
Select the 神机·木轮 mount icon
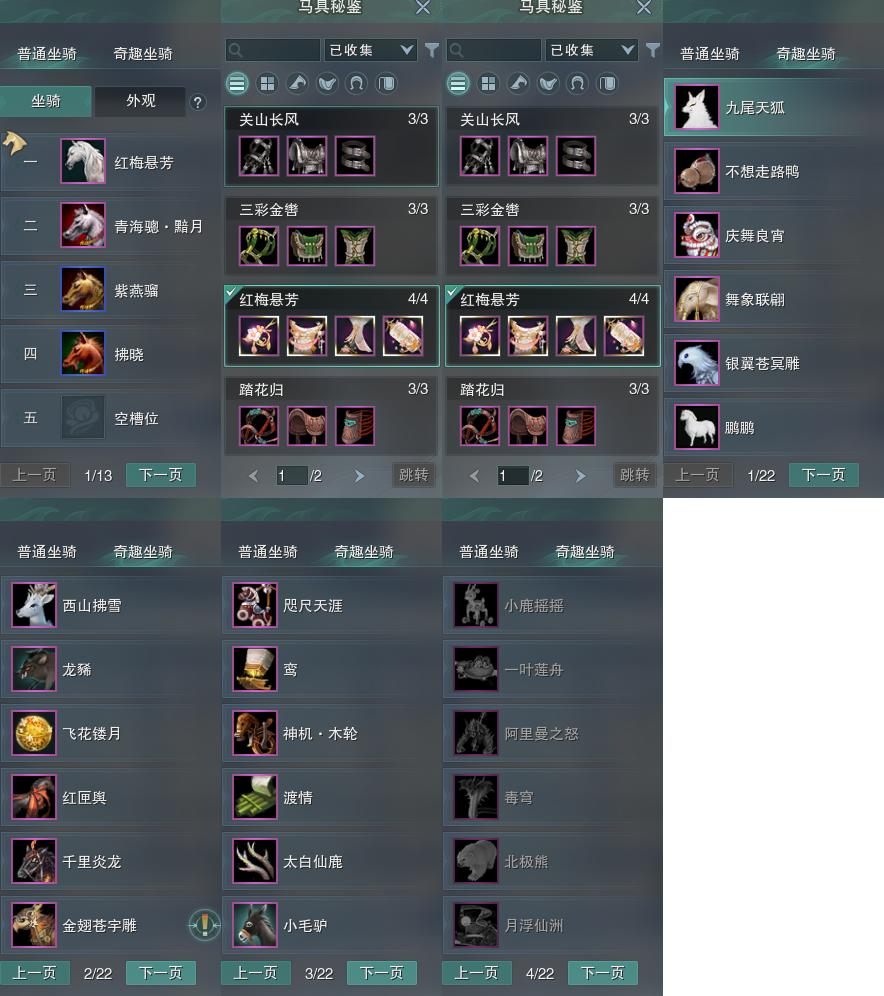[255, 733]
